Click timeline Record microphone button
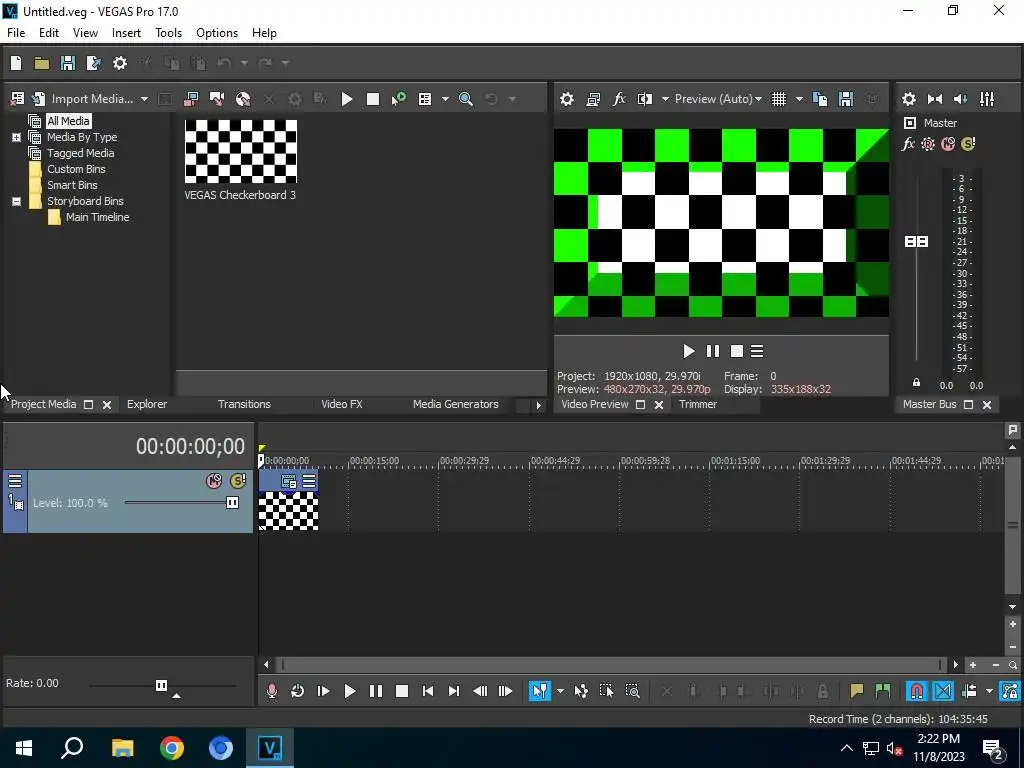The height and width of the screenshot is (768, 1024). point(272,691)
